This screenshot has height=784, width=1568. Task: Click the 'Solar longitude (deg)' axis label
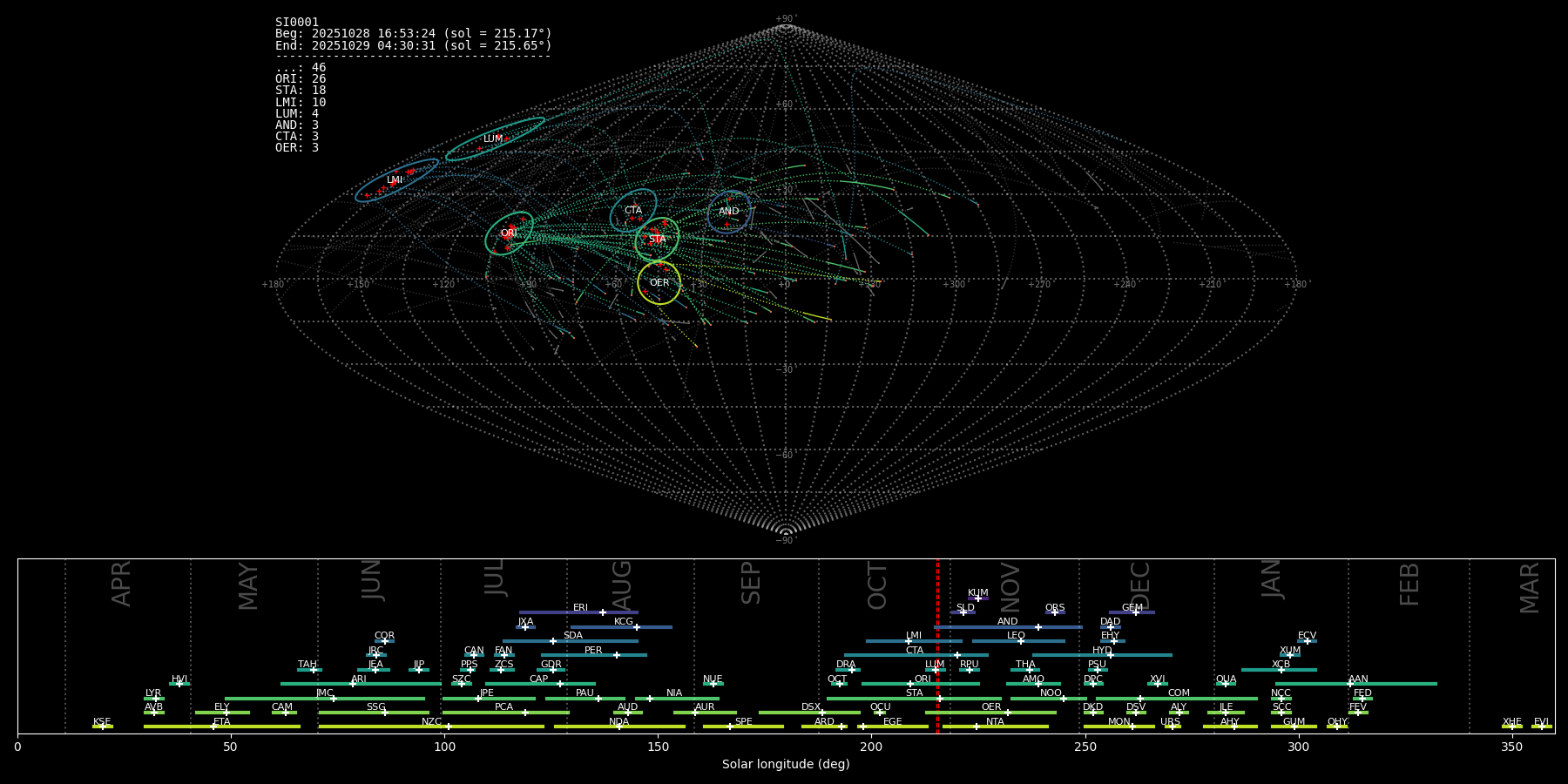(x=785, y=765)
